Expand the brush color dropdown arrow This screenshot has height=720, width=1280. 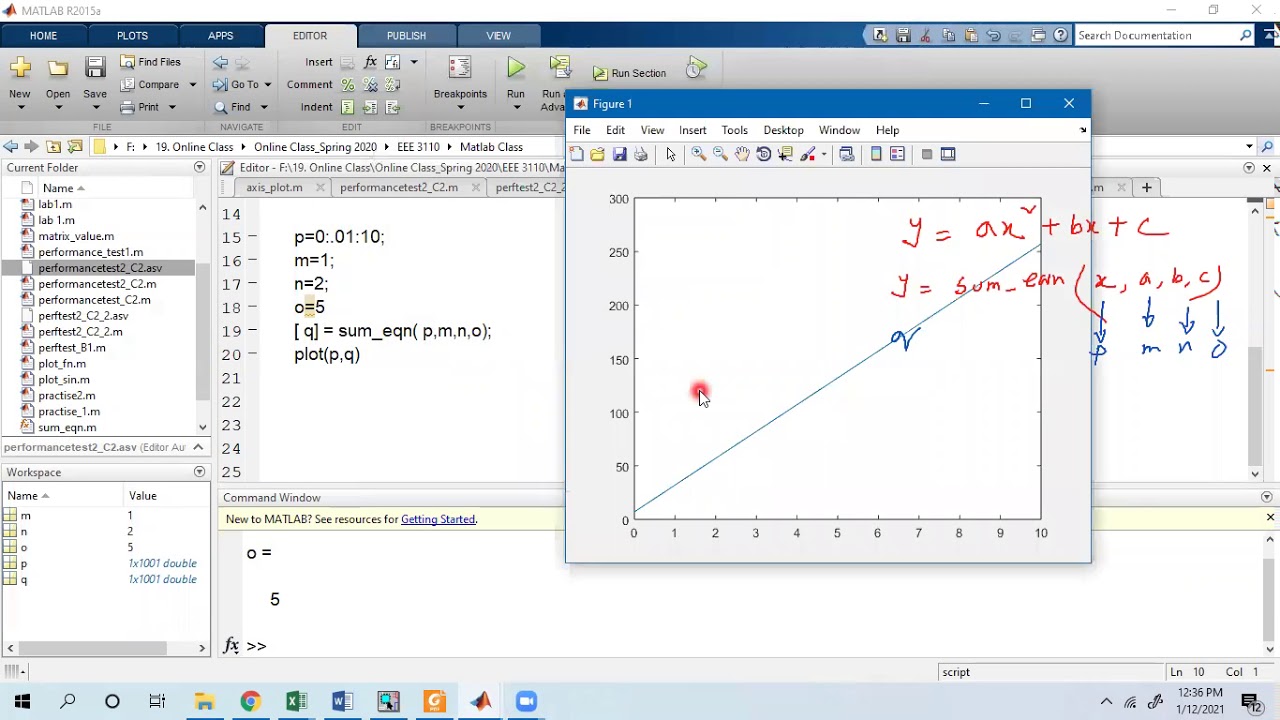click(x=823, y=154)
